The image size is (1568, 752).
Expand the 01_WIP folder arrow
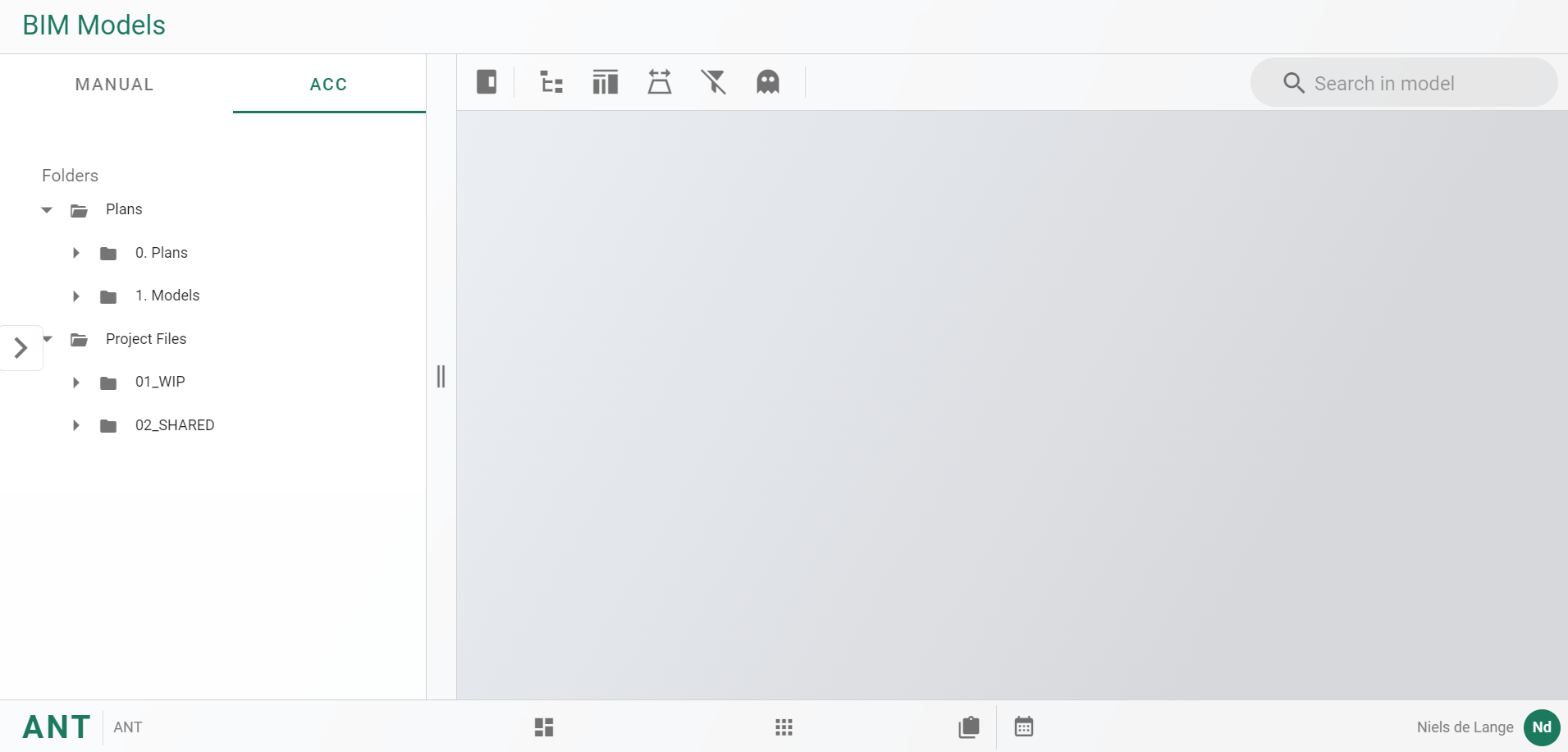pos(76,383)
